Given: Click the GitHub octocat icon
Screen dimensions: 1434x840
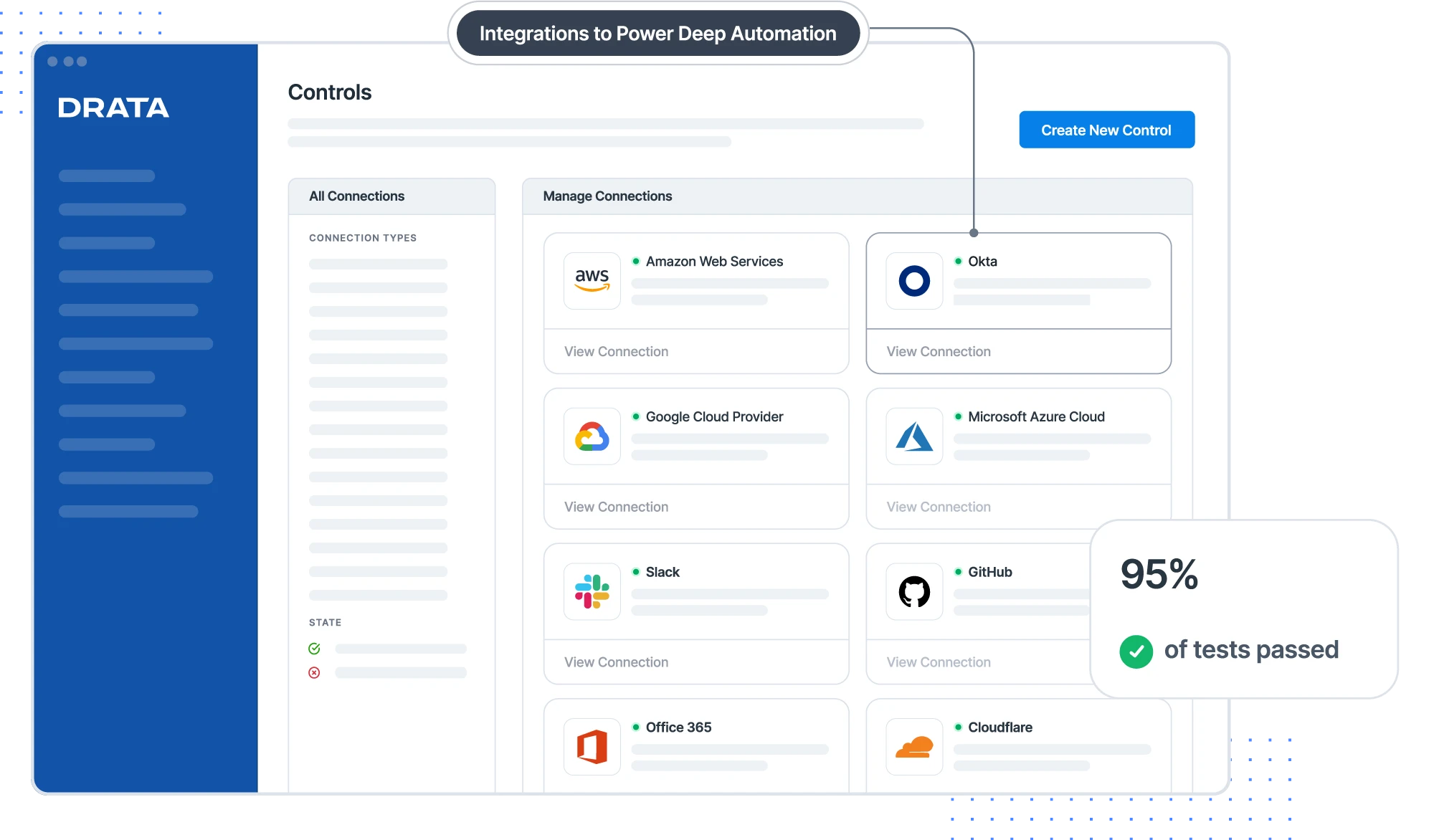Looking at the screenshot, I should [914, 591].
